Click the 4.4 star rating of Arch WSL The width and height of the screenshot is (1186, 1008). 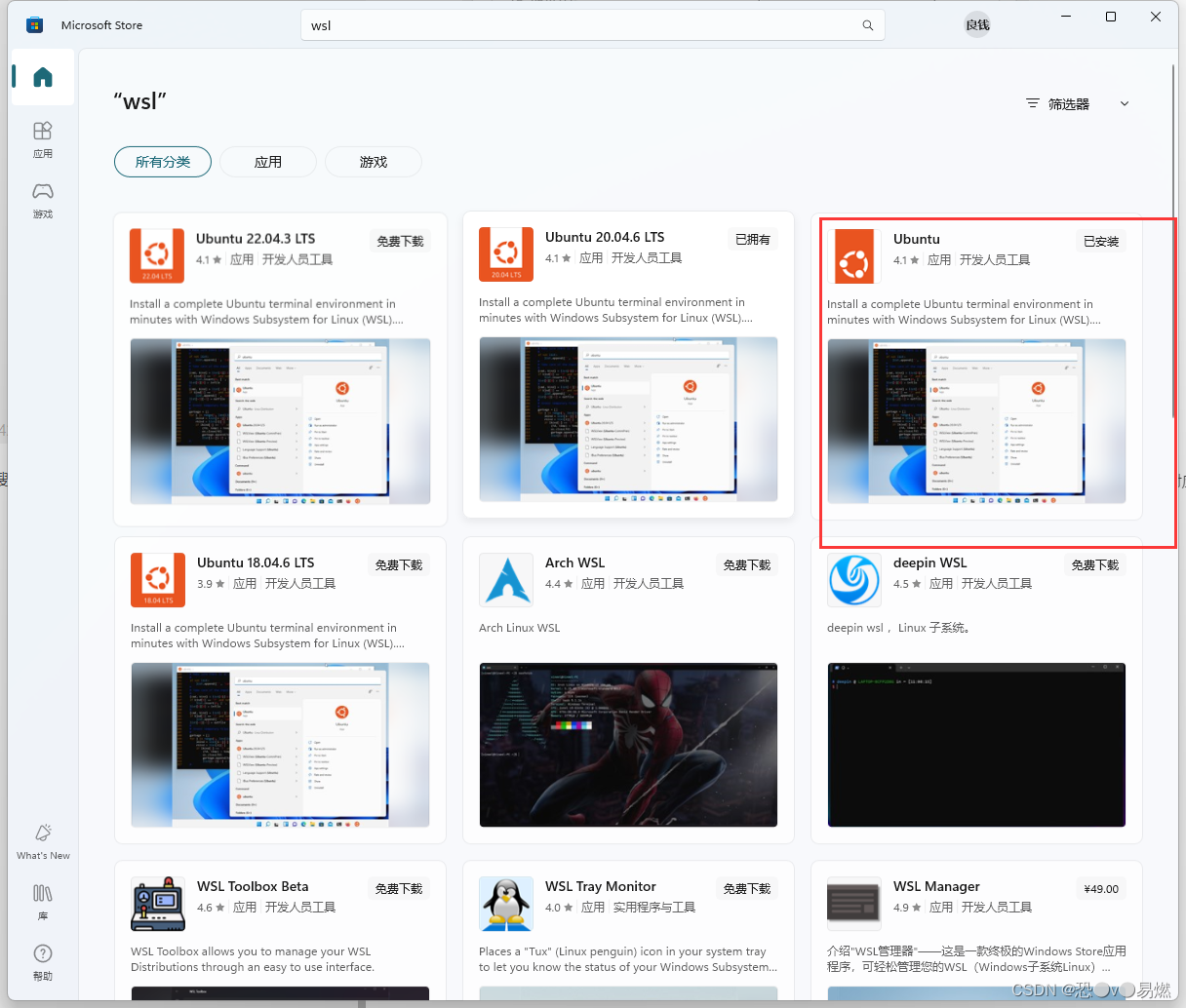(x=560, y=584)
